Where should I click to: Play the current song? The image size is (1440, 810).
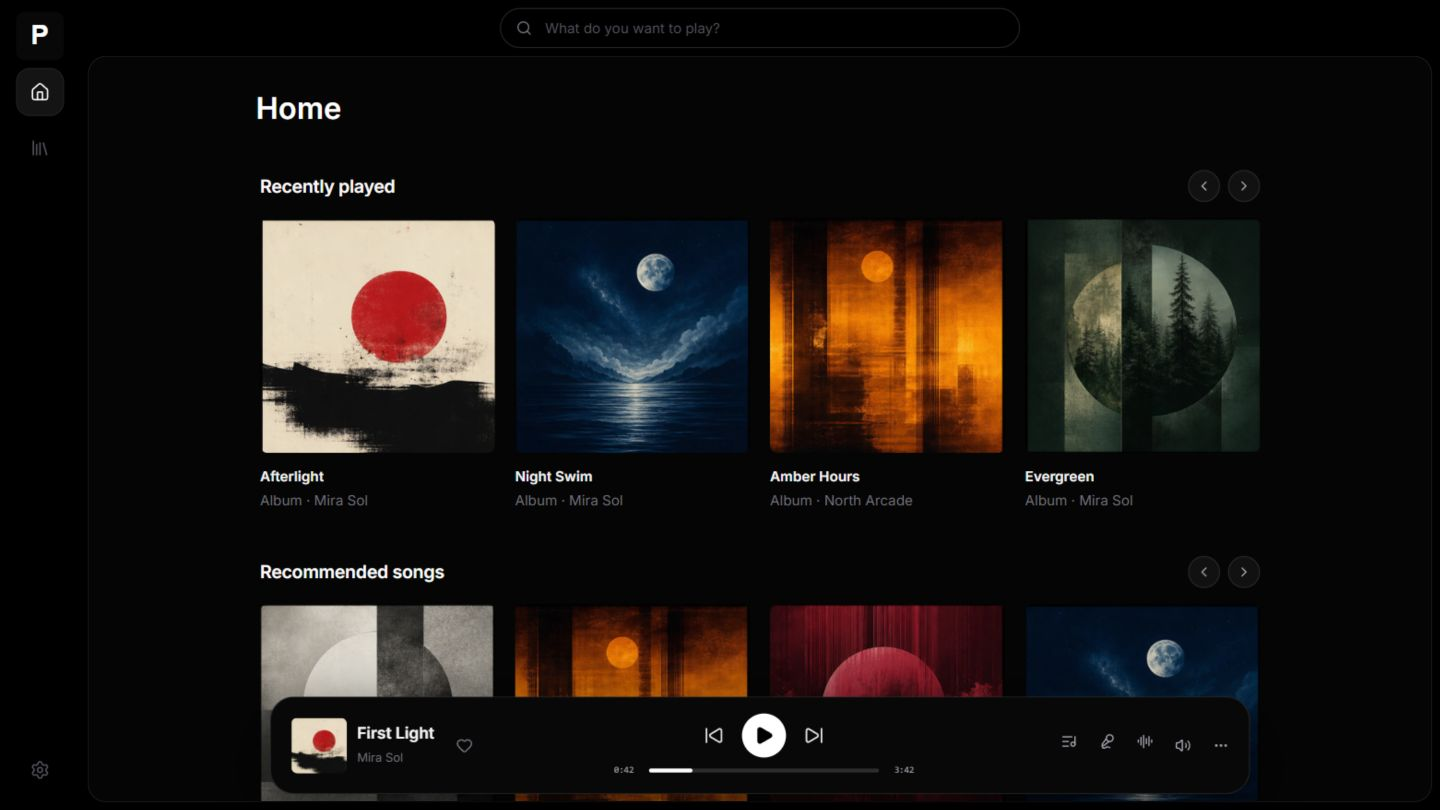tap(764, 735)
